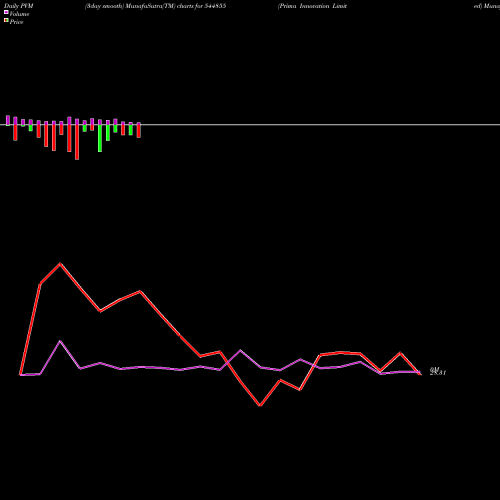Screen dimensions: 500x500
Task: Click the lowest trough of the red price line
Action: pyautogui.click(x=260, y=405)
